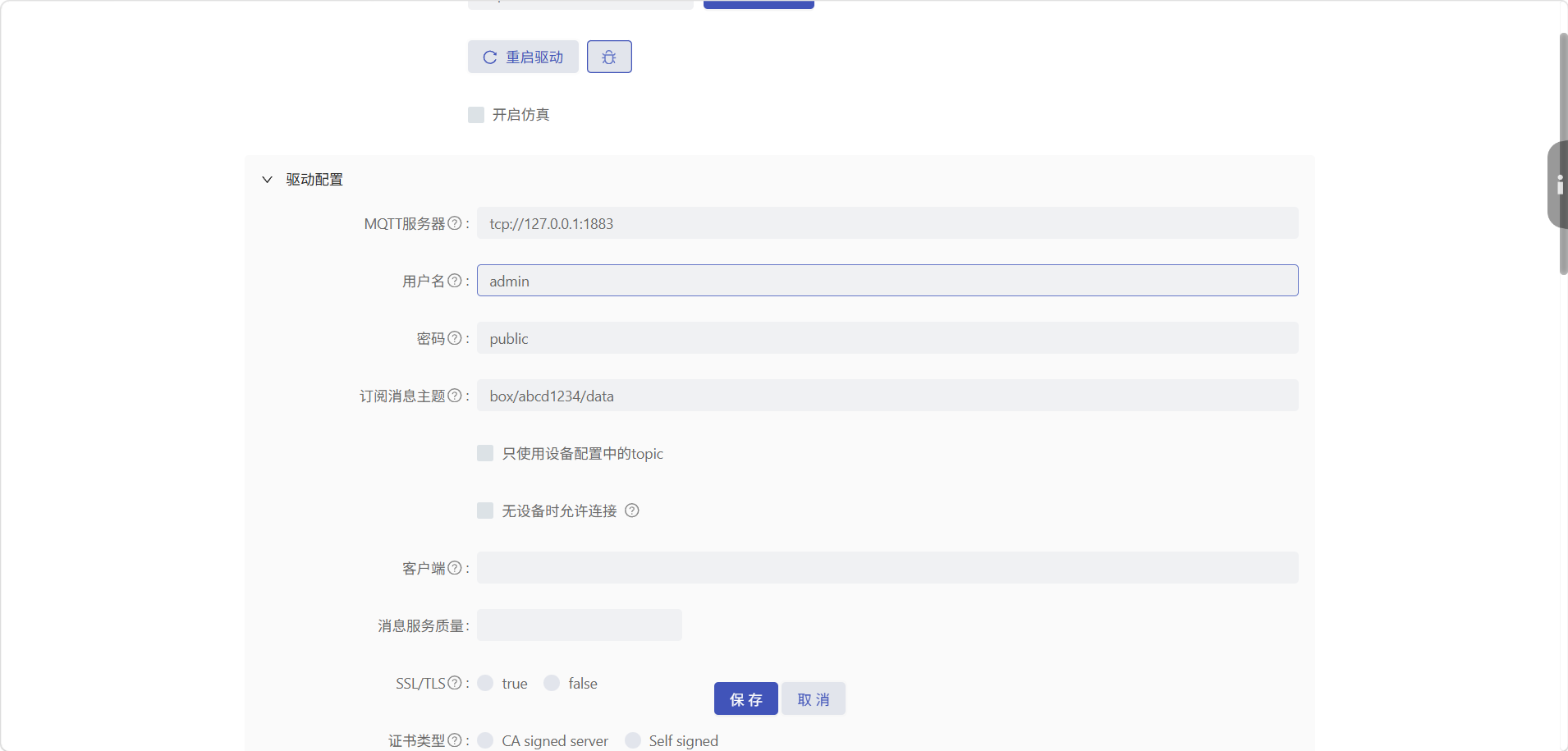Viewport: 1568px width, 751px height.
Task: Click the empty 客户端 input field
Action: 887,567
